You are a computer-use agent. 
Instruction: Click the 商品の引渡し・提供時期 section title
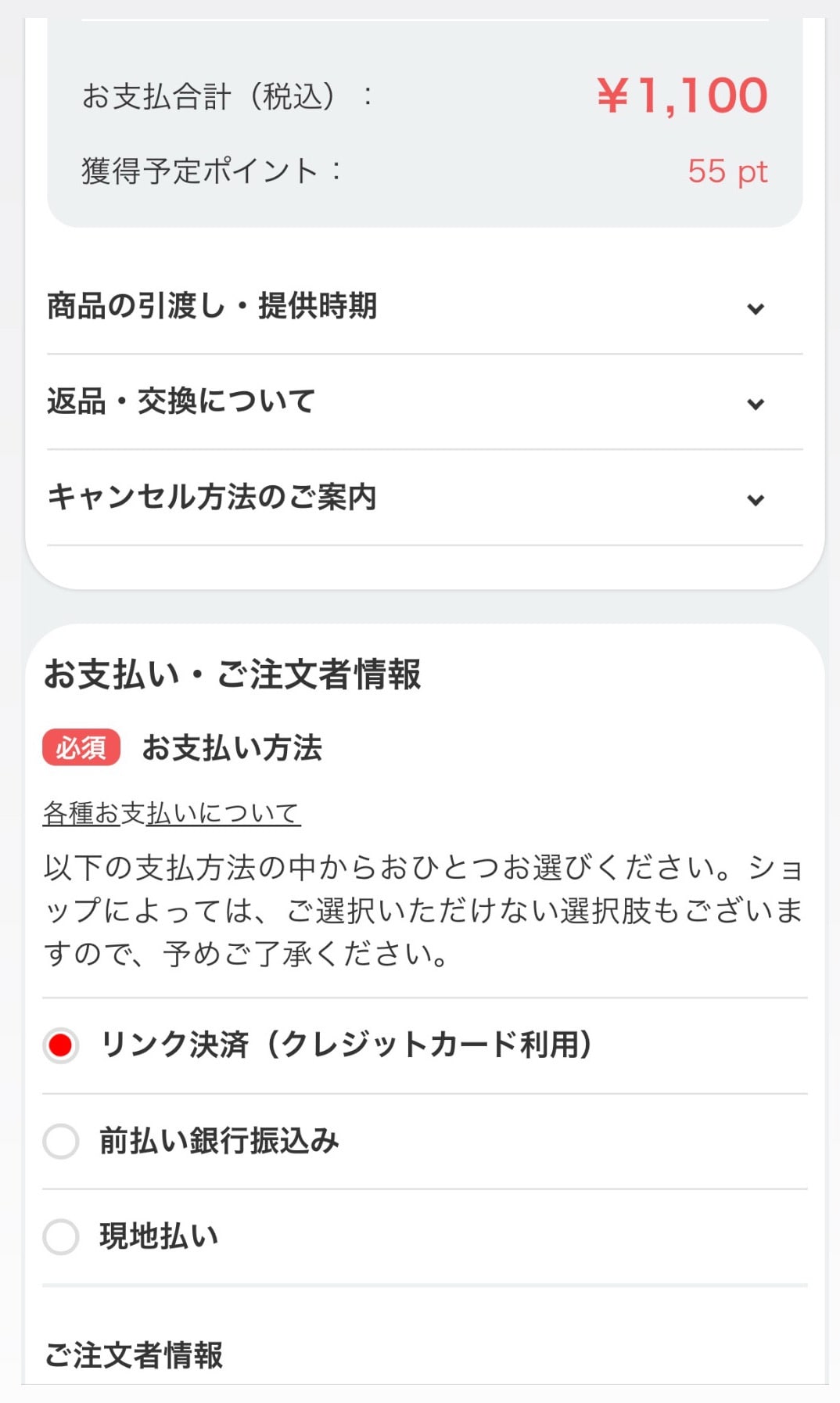click(212, 306)
